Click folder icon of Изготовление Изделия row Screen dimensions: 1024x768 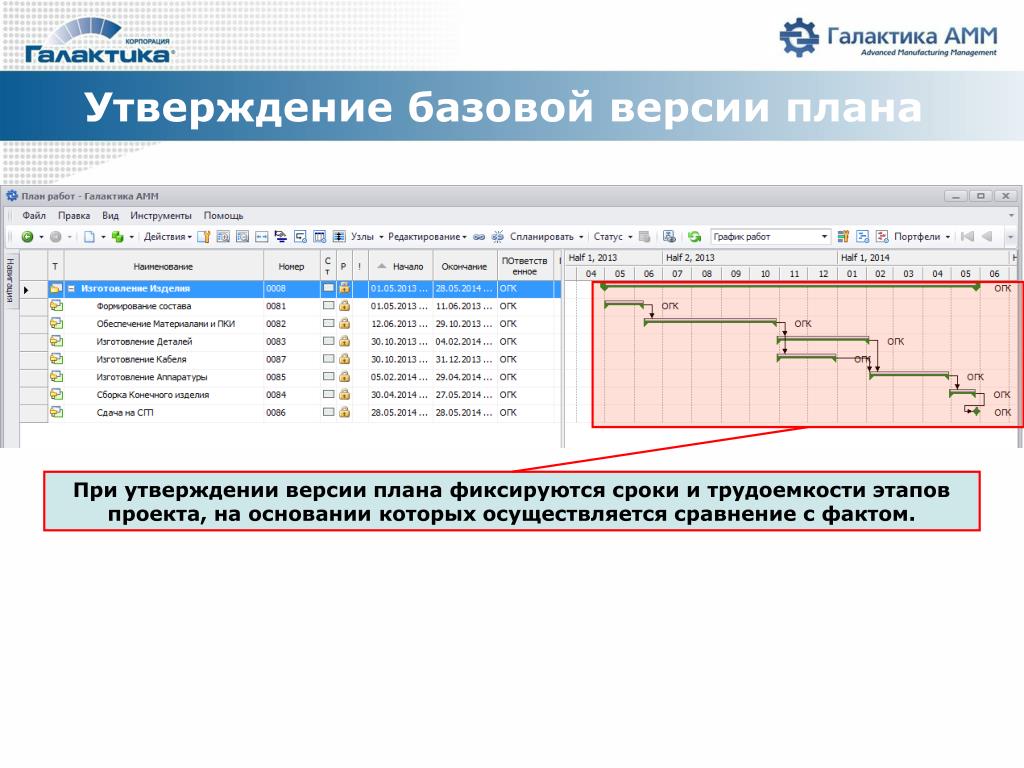coord(57,288)
